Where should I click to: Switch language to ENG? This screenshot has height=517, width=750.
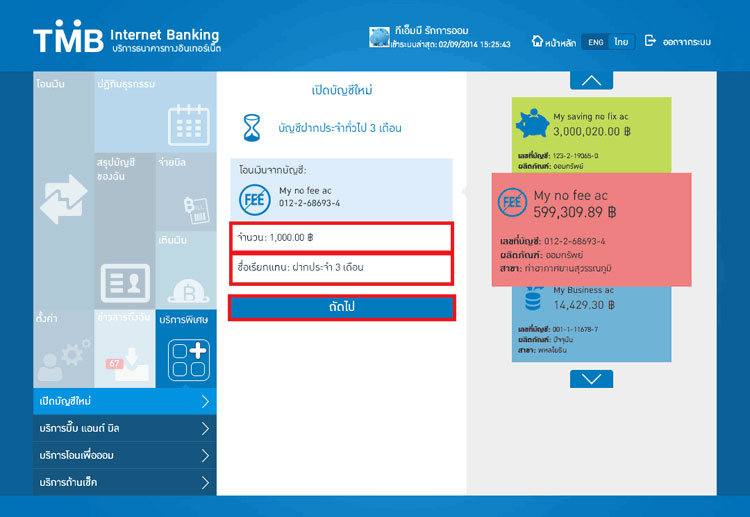click(x=595, y=42)
